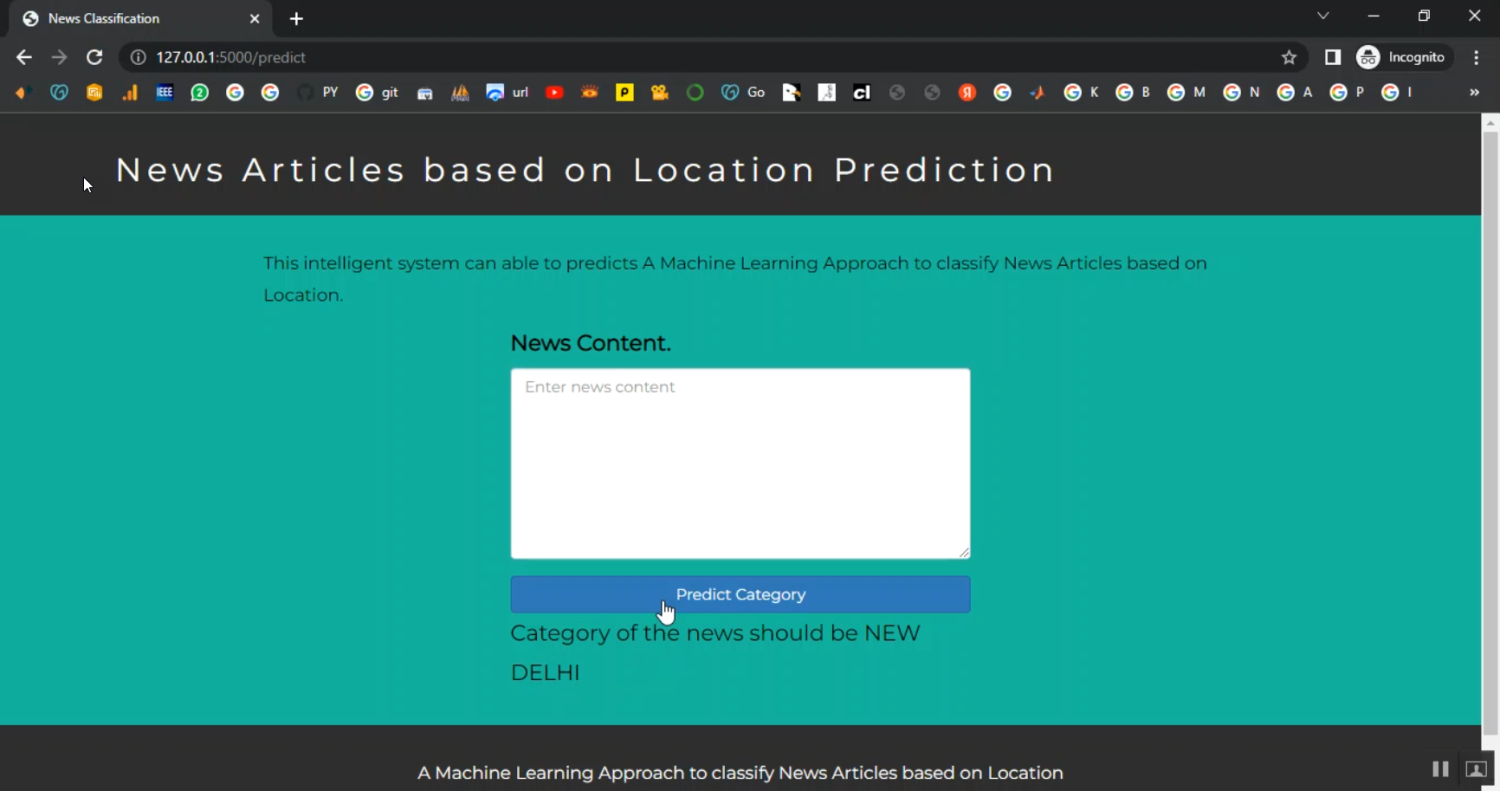Click the Enter news content field
The height and width of the screenshot is (791, 1500).
(740, 463)
